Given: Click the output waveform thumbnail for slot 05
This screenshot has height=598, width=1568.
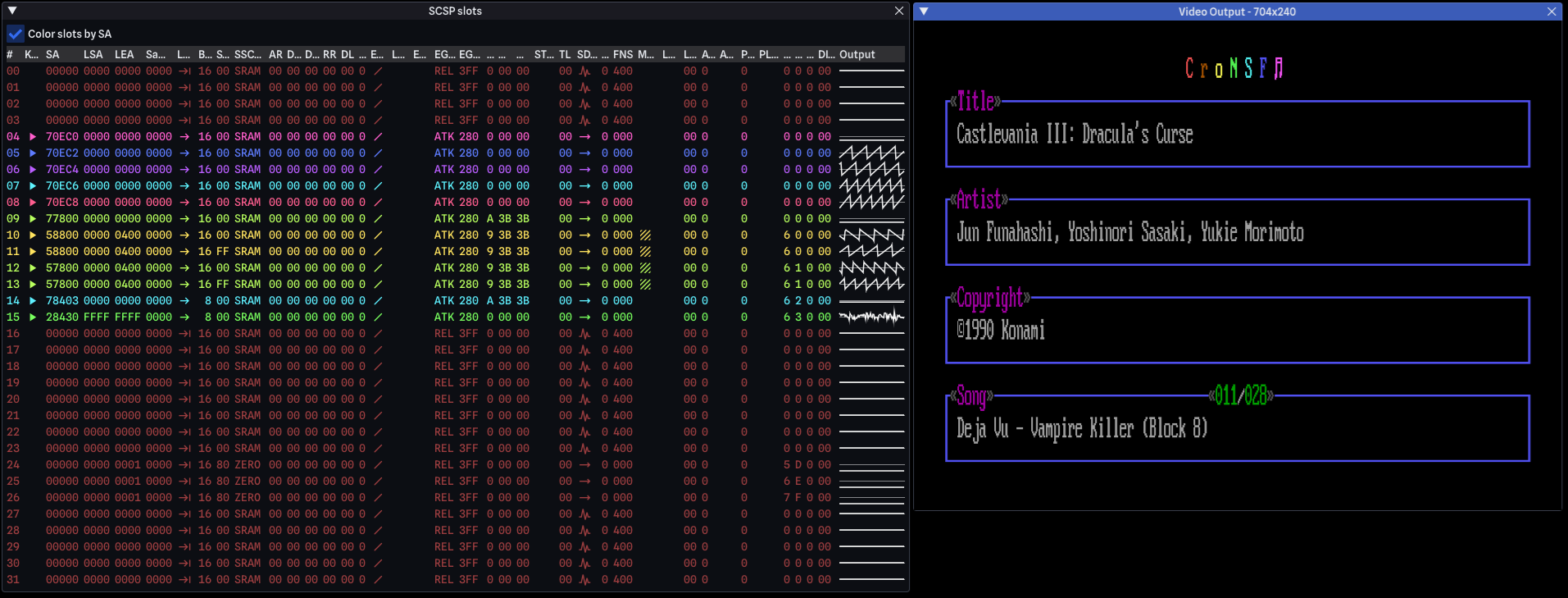Looking at the screenshot, I should [872, 153].
